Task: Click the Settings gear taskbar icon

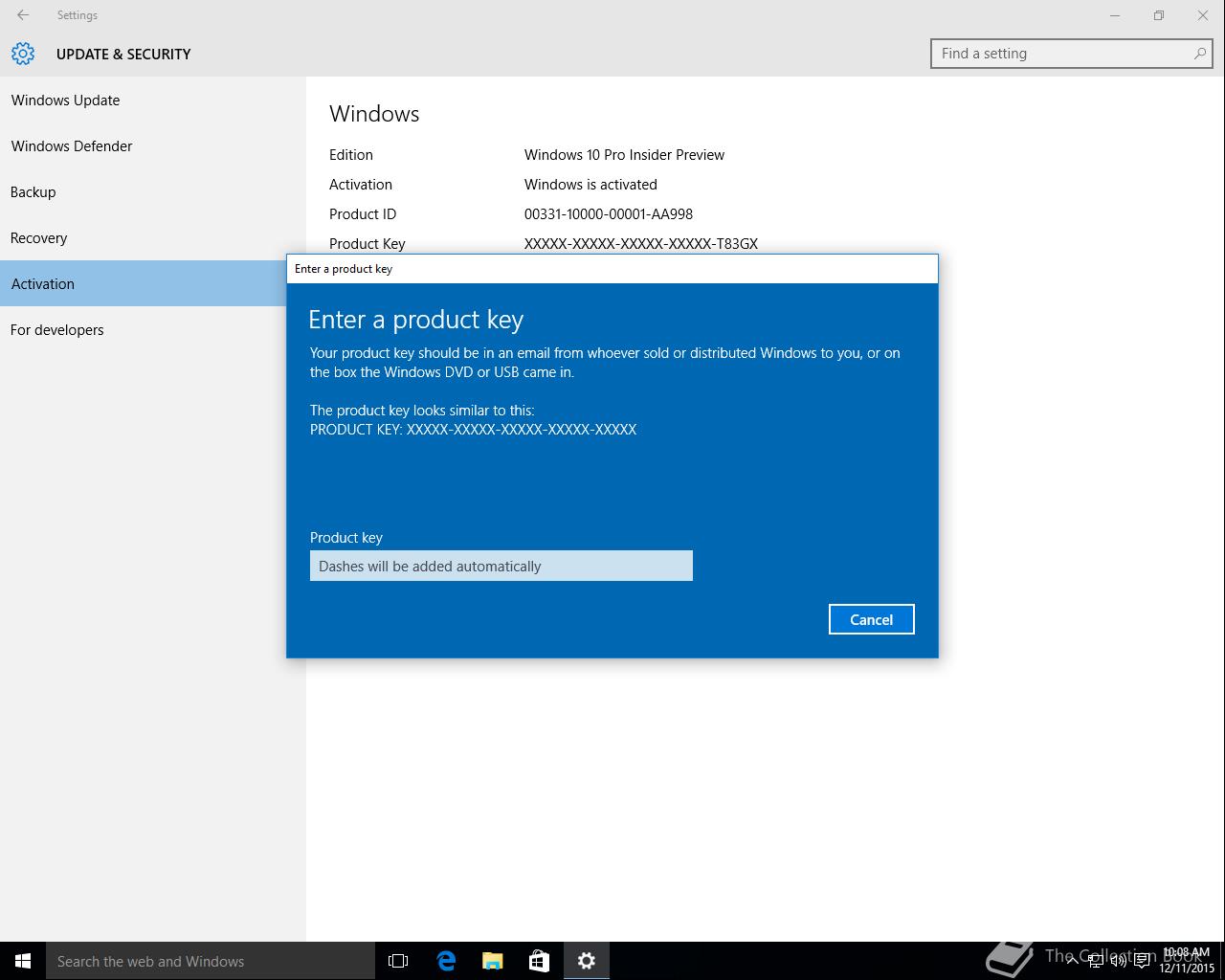Action: pyautogui.click(x=587, y=961)
